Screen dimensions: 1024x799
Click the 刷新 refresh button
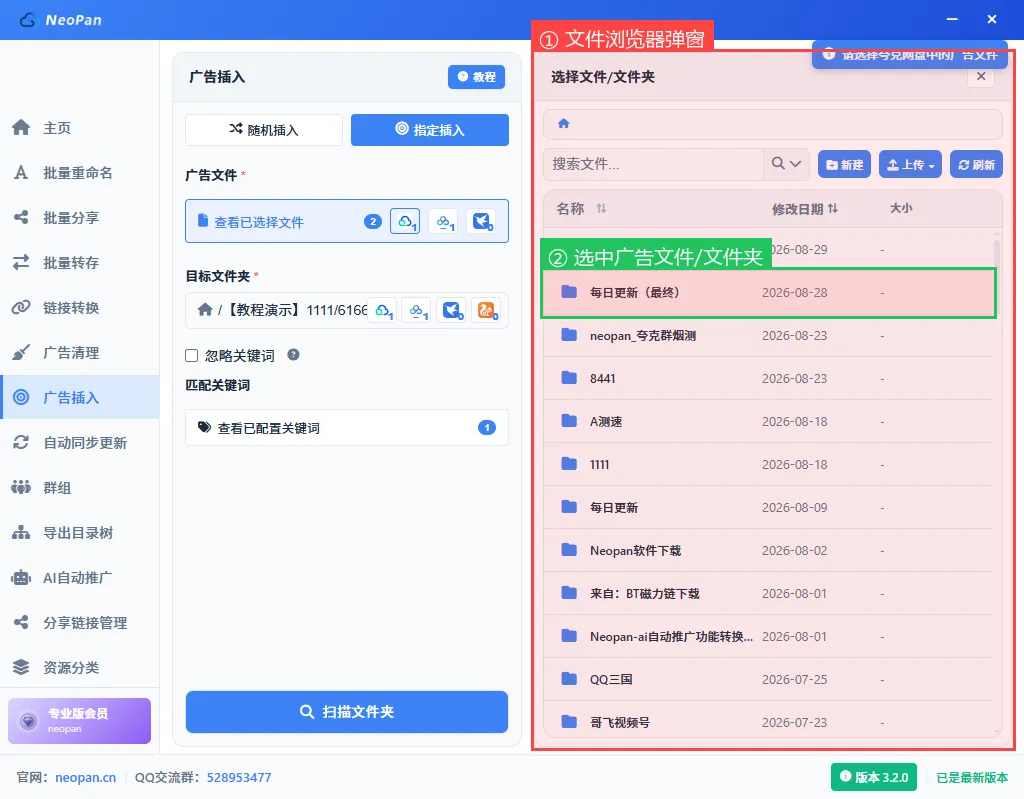point(976,165)
